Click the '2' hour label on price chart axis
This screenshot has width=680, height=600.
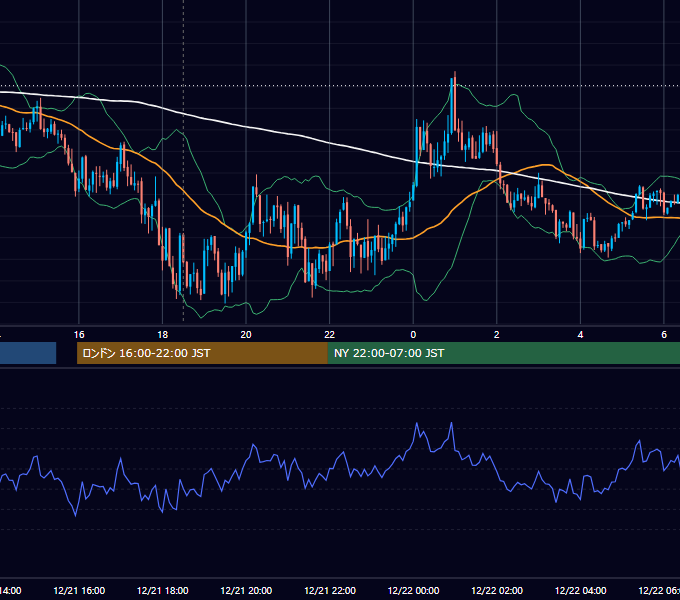click(497, 335)
